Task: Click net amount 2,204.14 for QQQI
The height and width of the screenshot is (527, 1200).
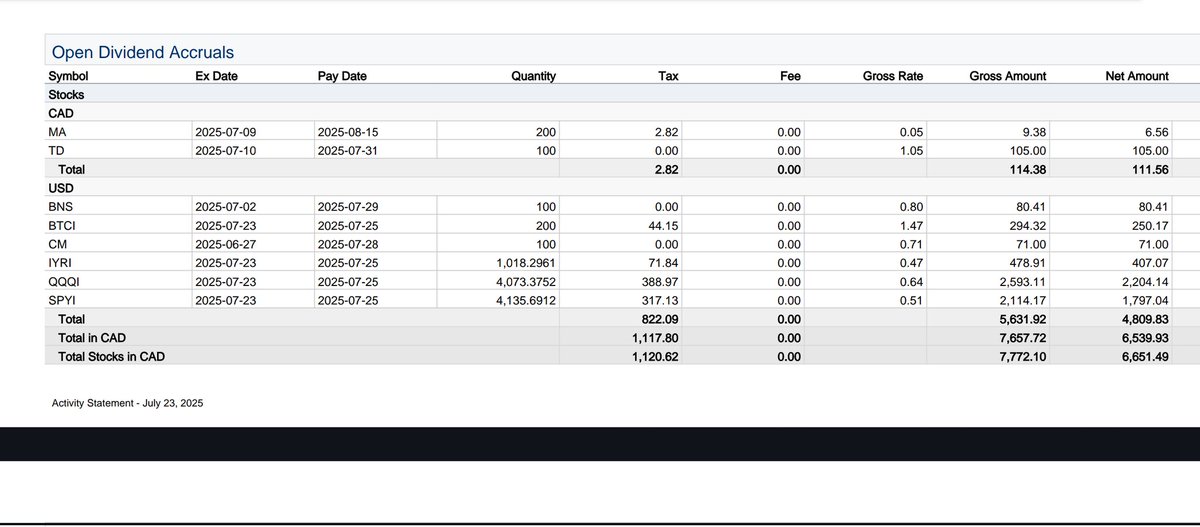Action: pos(1146,282)
